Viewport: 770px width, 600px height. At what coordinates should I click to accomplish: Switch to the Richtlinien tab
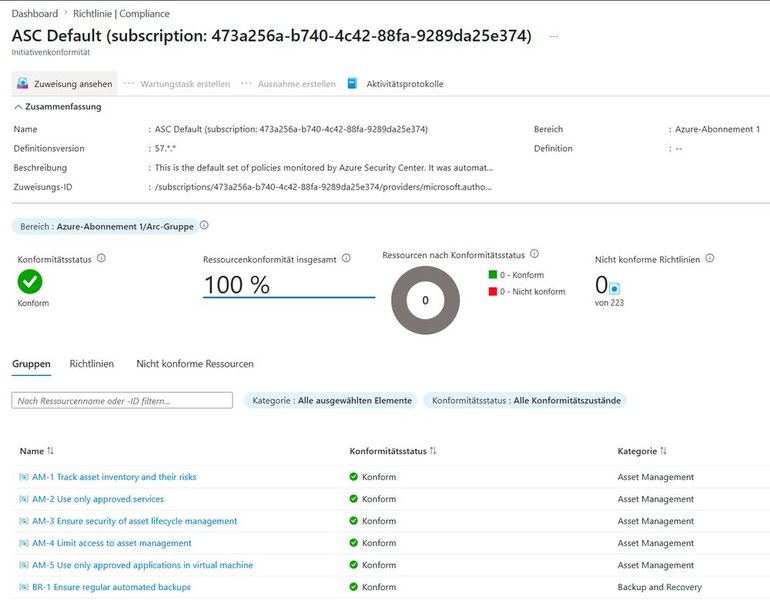[92, 364]
